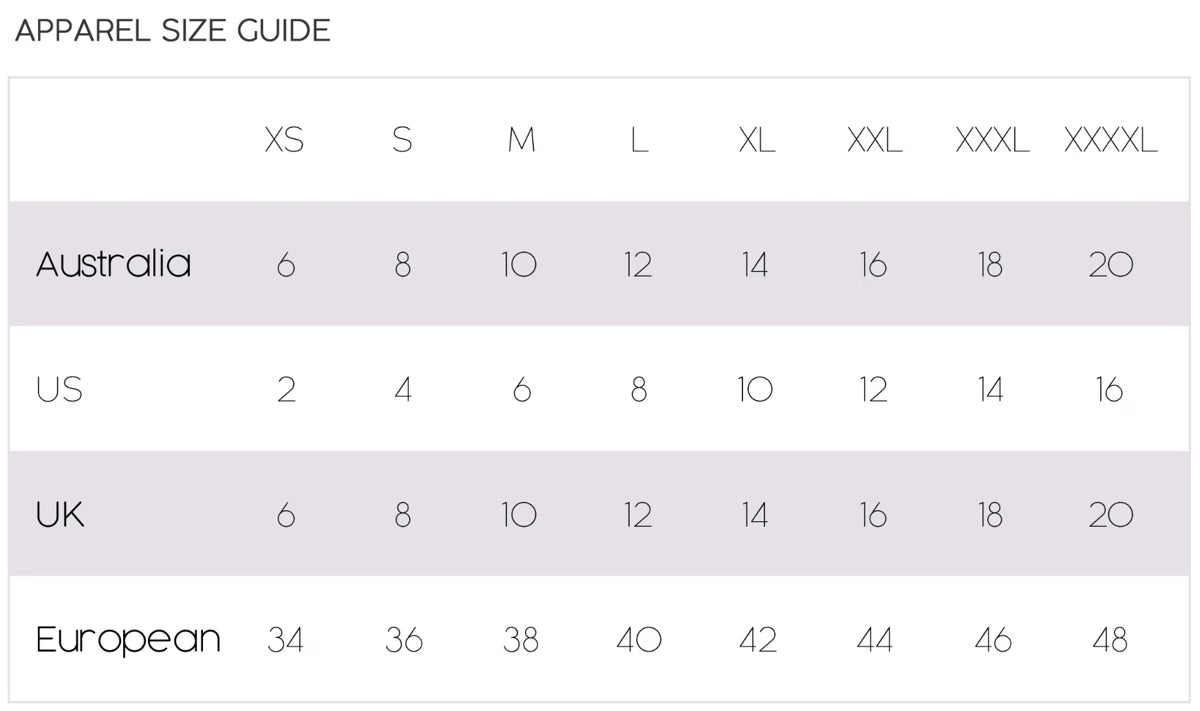Click UK size 18 under XXXL

click(991, 515)
